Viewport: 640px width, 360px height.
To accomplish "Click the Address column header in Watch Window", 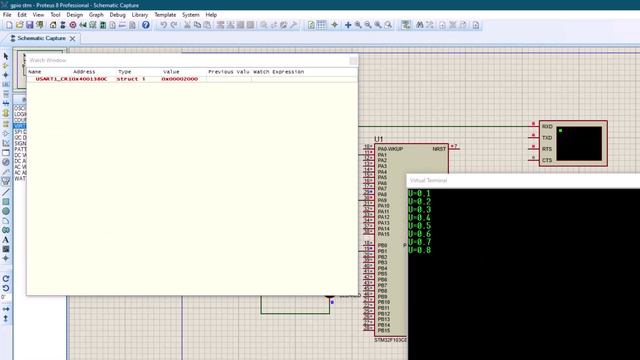I will click(84, 71).
